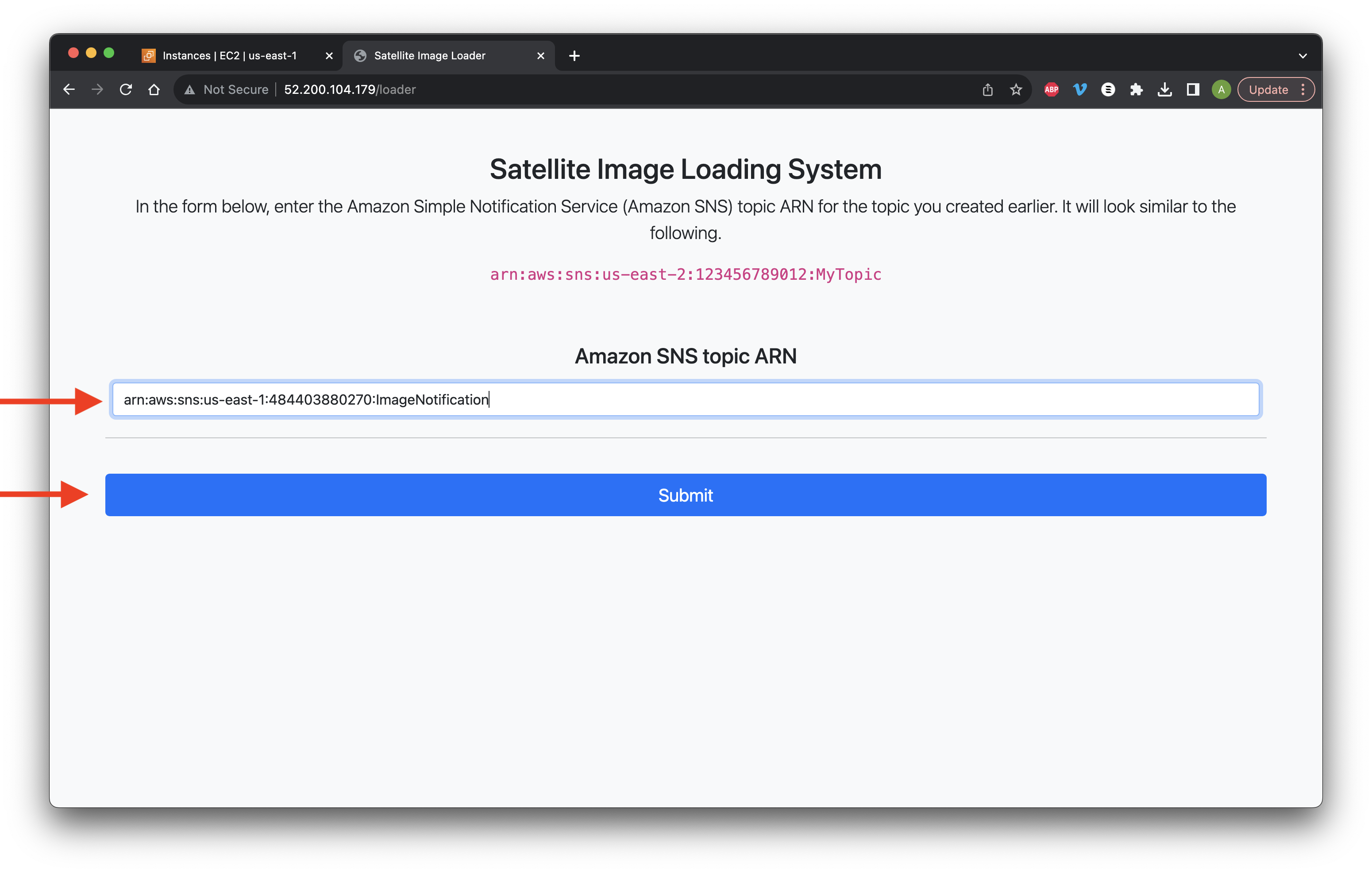The image size is (1372, 873).
Task: Submit the SNS topic ARN form
Action: point(686,494)
